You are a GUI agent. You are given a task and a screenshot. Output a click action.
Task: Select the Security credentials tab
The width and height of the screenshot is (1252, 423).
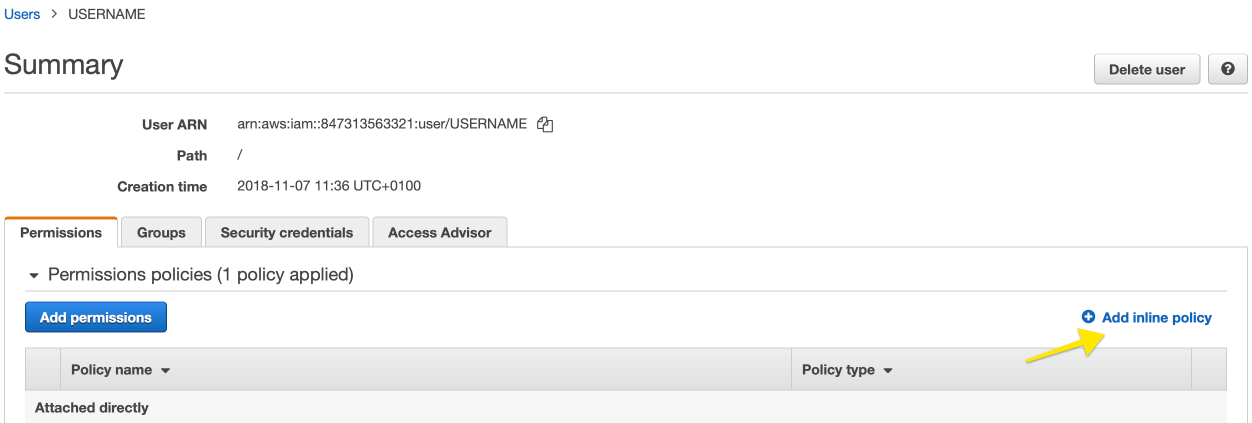pos(286,233)
